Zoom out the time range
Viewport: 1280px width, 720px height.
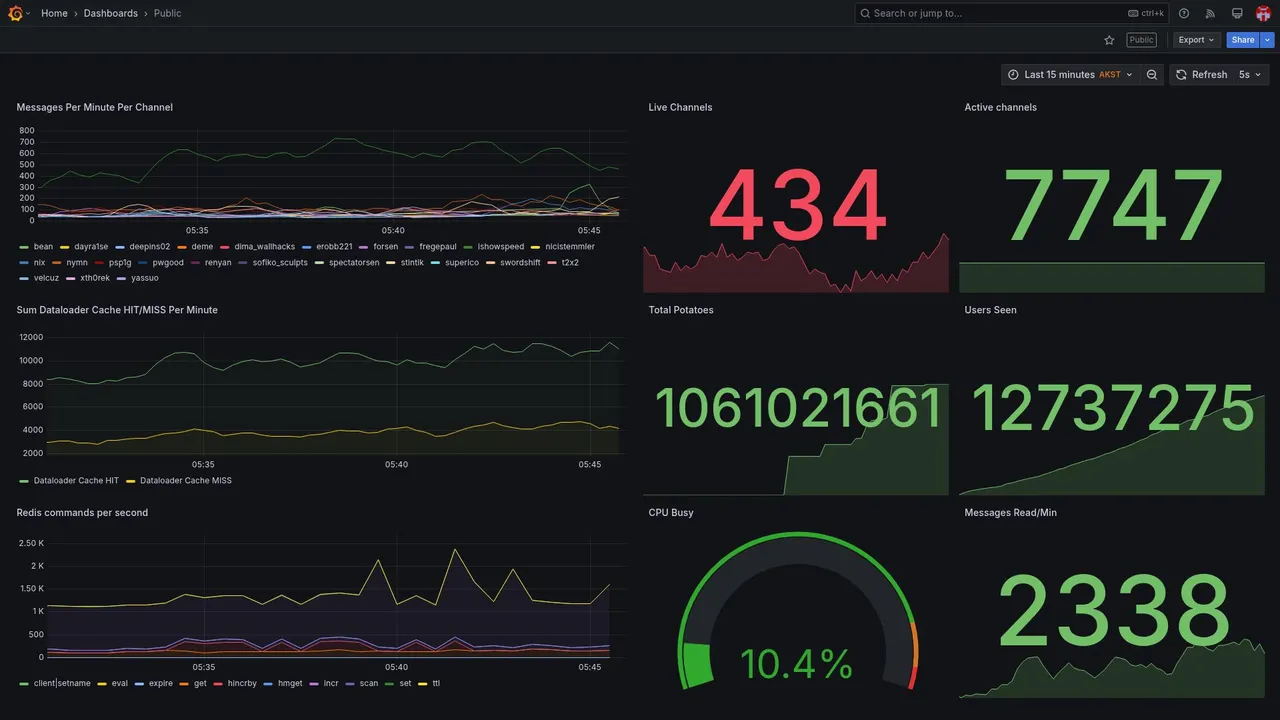1152,75
